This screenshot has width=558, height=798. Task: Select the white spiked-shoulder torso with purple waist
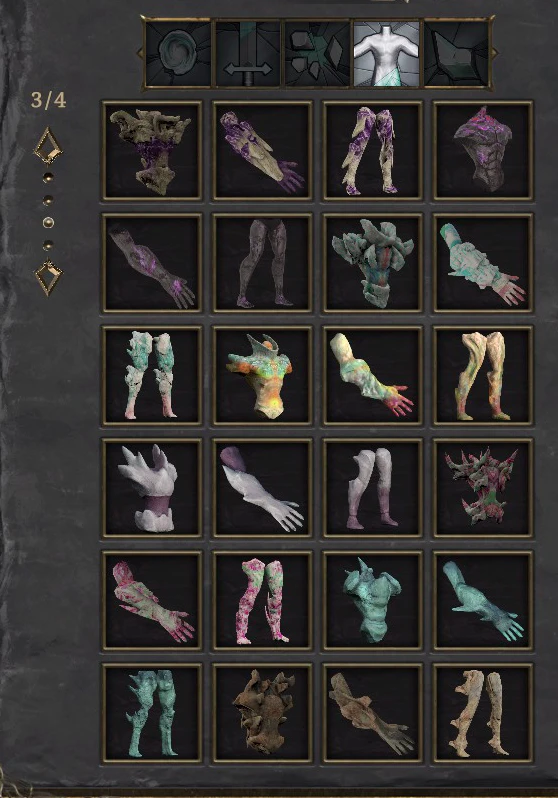point(152,488)
